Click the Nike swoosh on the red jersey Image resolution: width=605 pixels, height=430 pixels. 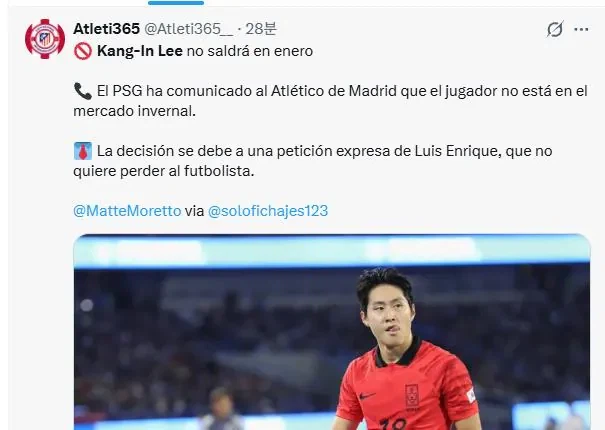[x=367, y=395]
